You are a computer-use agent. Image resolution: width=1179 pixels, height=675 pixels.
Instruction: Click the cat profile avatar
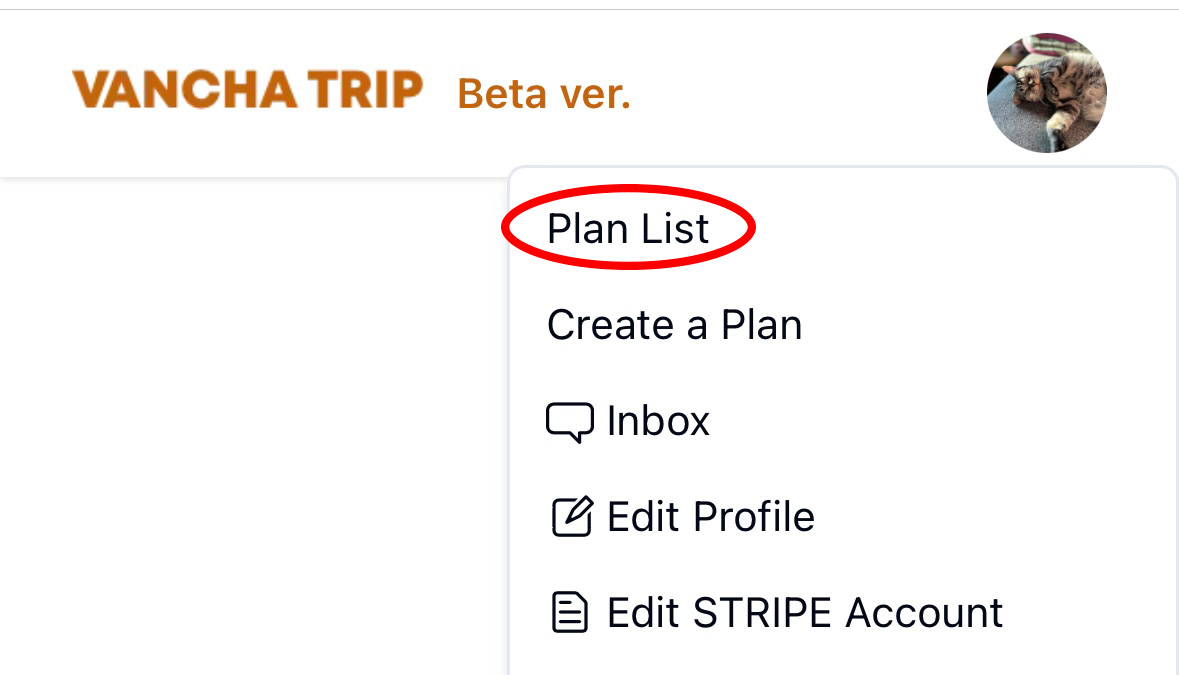[1046, 92]
